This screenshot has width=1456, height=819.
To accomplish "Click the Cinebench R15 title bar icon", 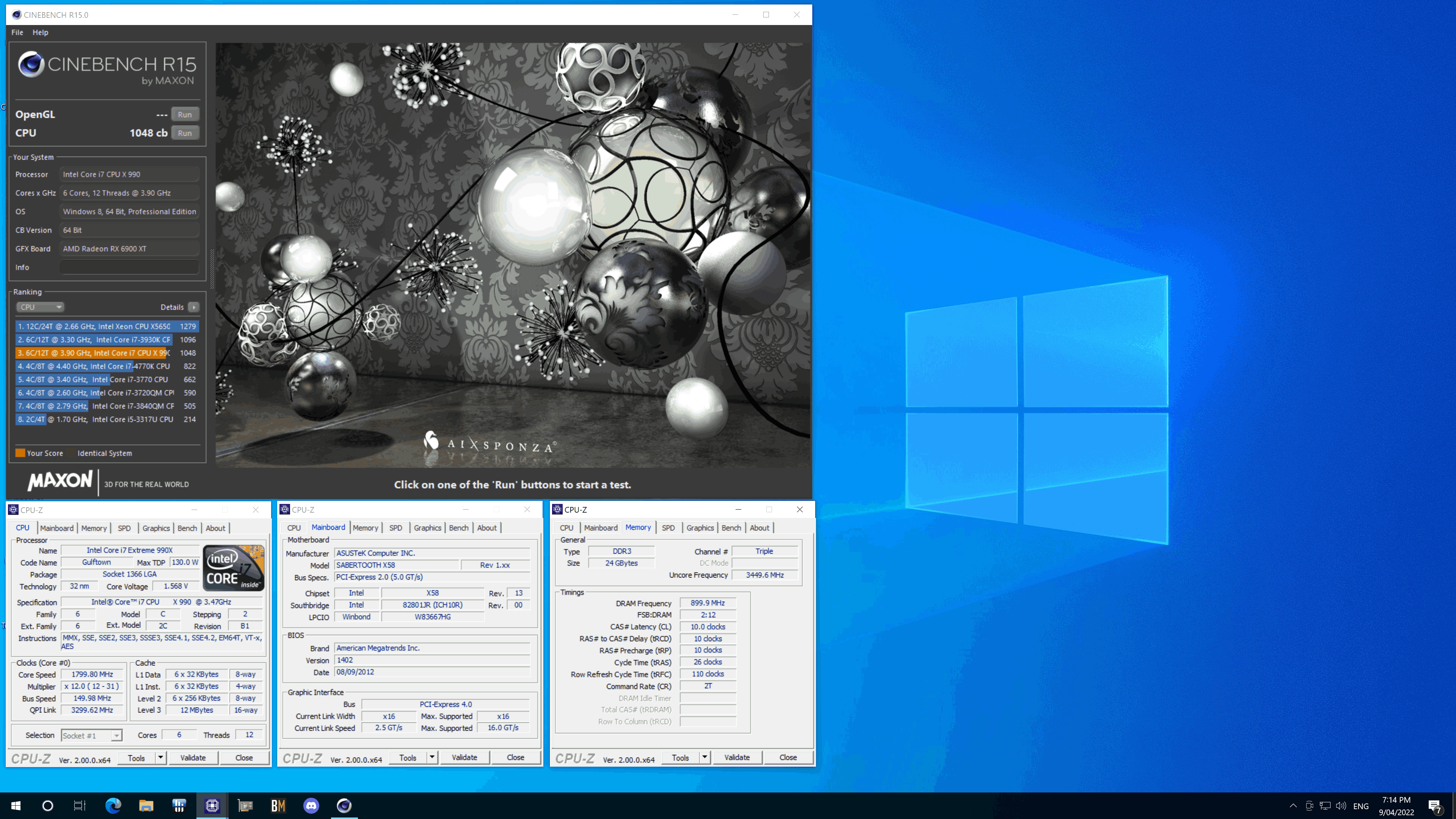I will coord(16,15).
